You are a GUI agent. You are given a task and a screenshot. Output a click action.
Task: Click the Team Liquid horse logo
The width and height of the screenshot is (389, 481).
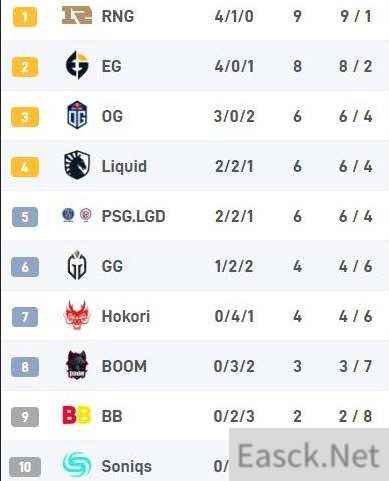click(77, 165)
